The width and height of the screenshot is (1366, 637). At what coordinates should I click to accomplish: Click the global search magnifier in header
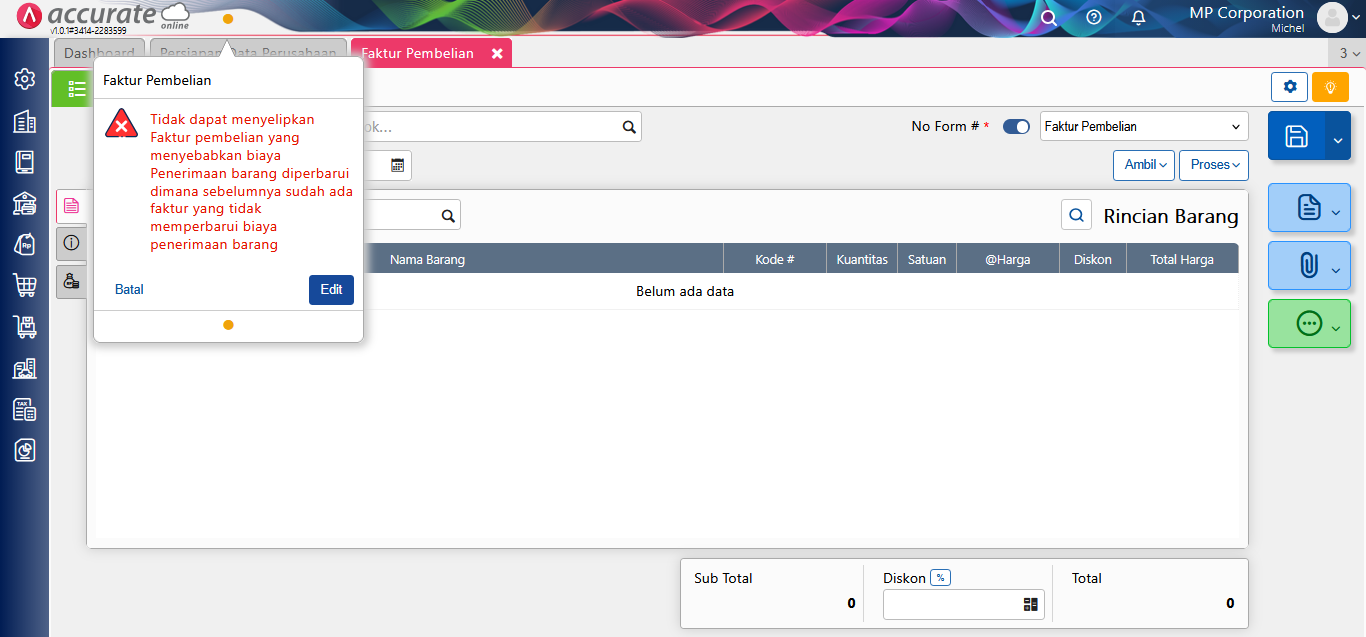[1048, 18]
